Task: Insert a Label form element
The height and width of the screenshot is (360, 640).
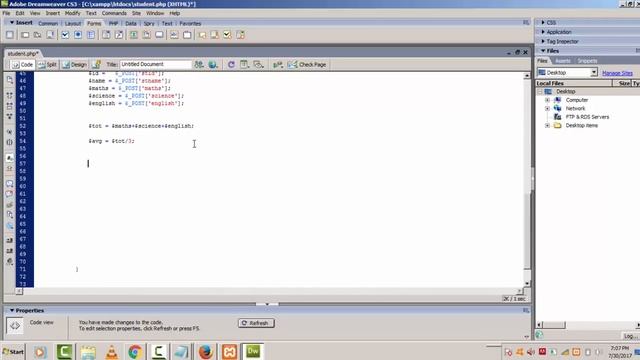Action: (174, 35)
